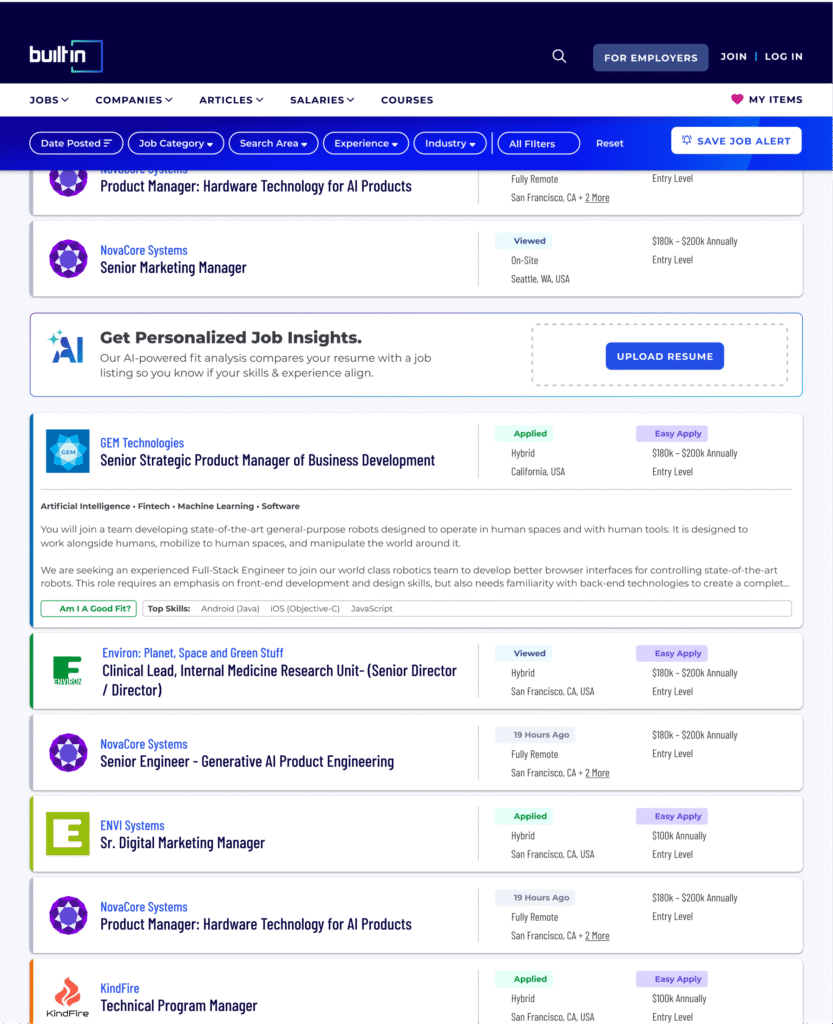
Task: Click the Am I A Good Fit? button
Action: point(88,608)
